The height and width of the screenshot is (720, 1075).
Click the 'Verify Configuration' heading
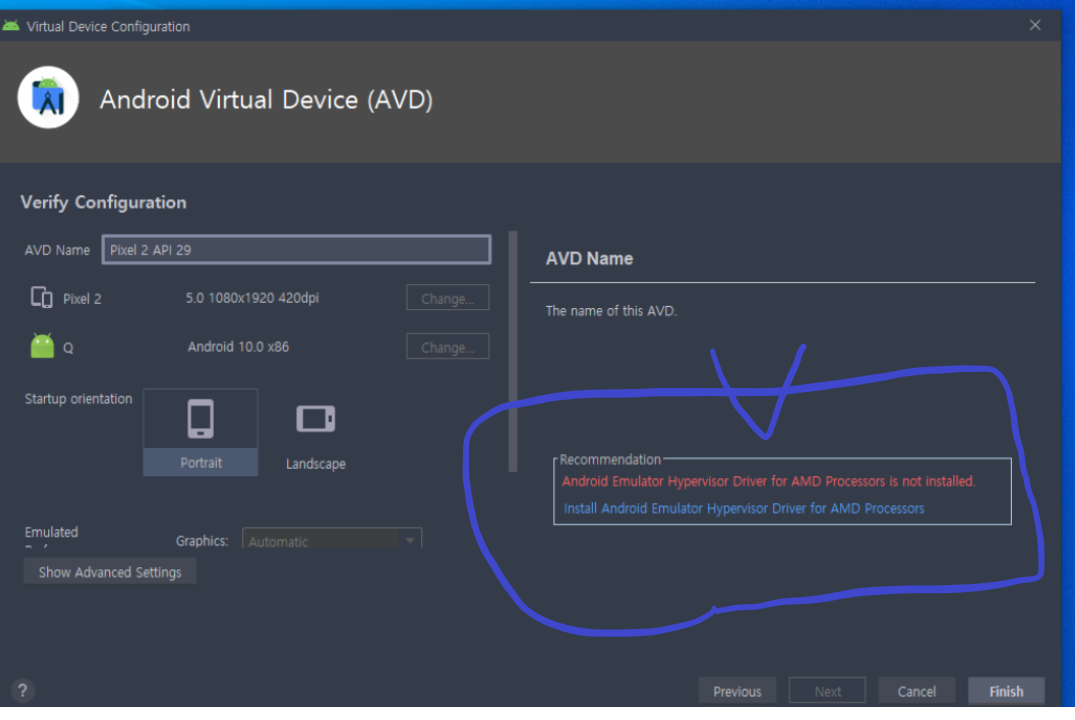104,202
